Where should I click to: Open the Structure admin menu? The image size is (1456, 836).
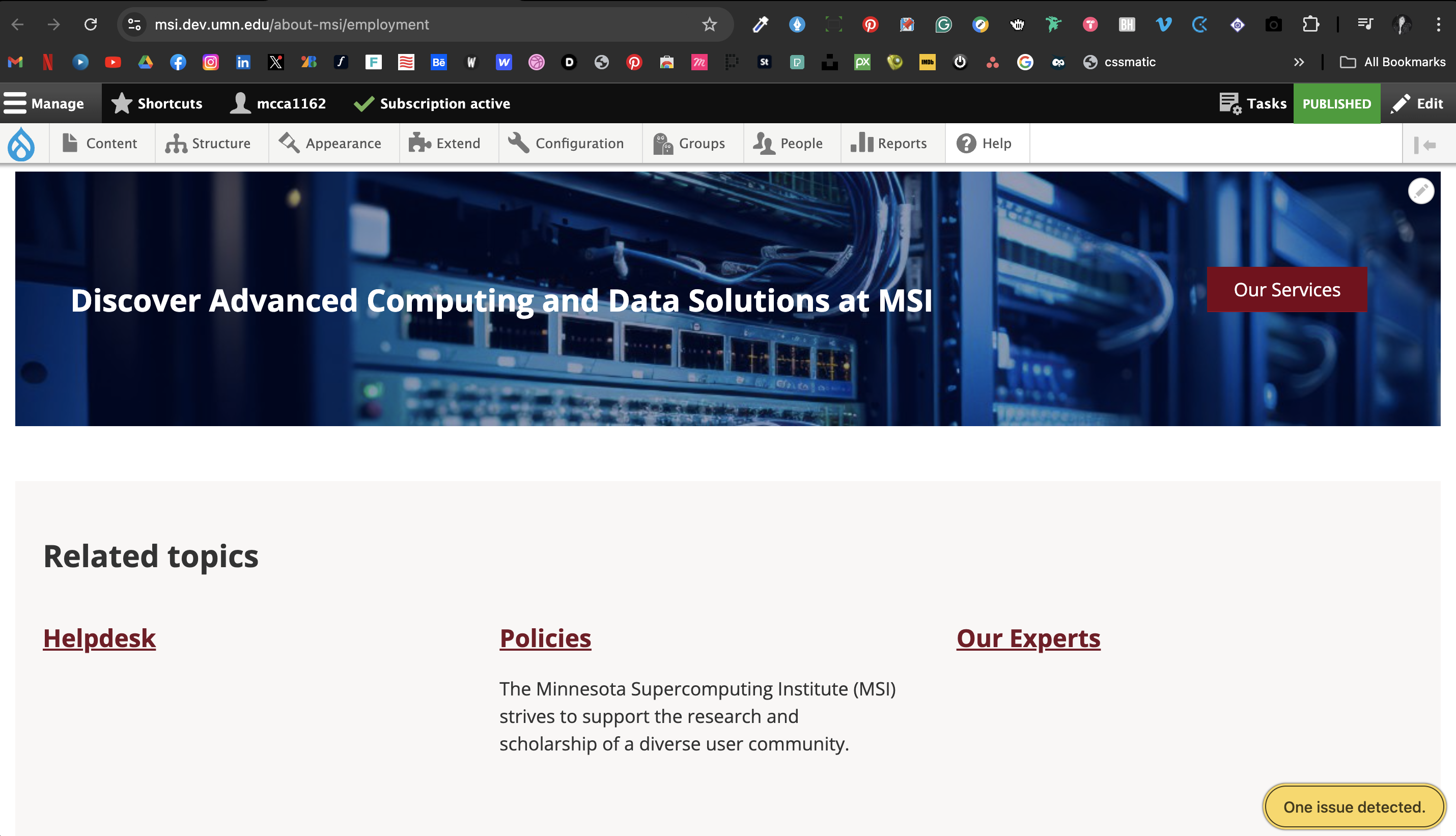tap(208, 144)
